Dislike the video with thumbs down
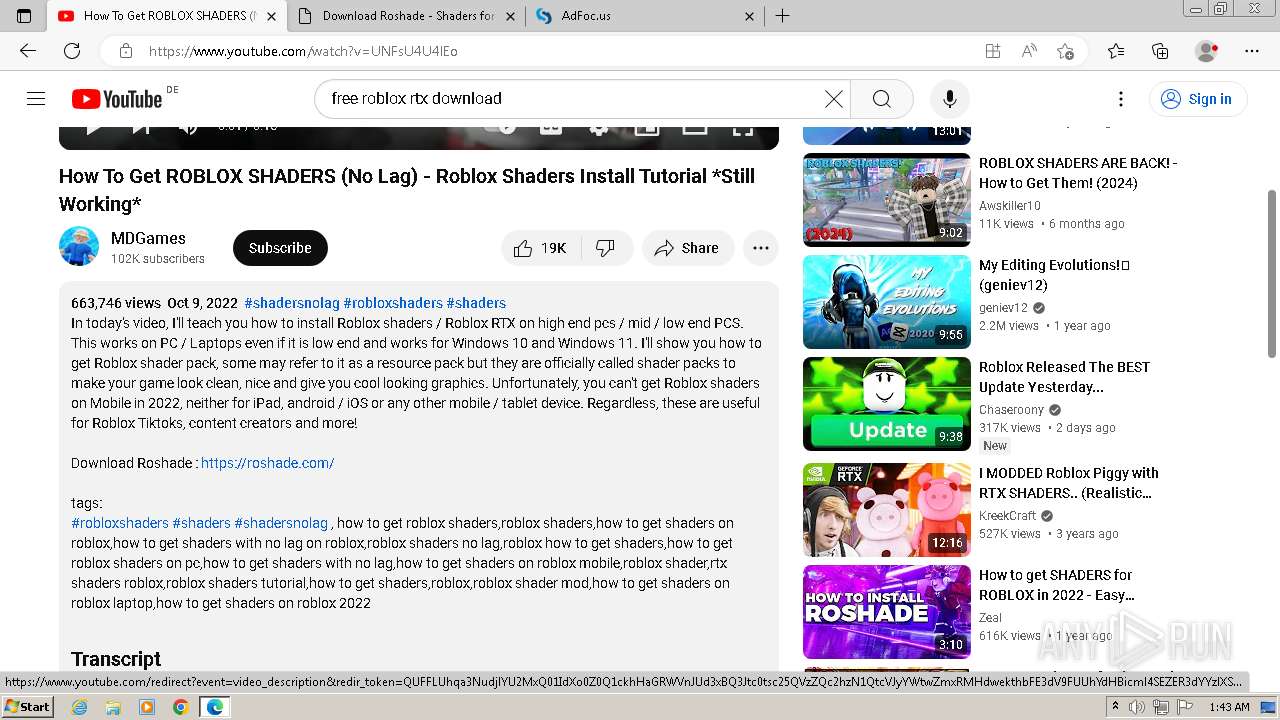Image resolution: width=1280 pixels, height=720 pixels. pyautogui.click(x=606, y=248)
